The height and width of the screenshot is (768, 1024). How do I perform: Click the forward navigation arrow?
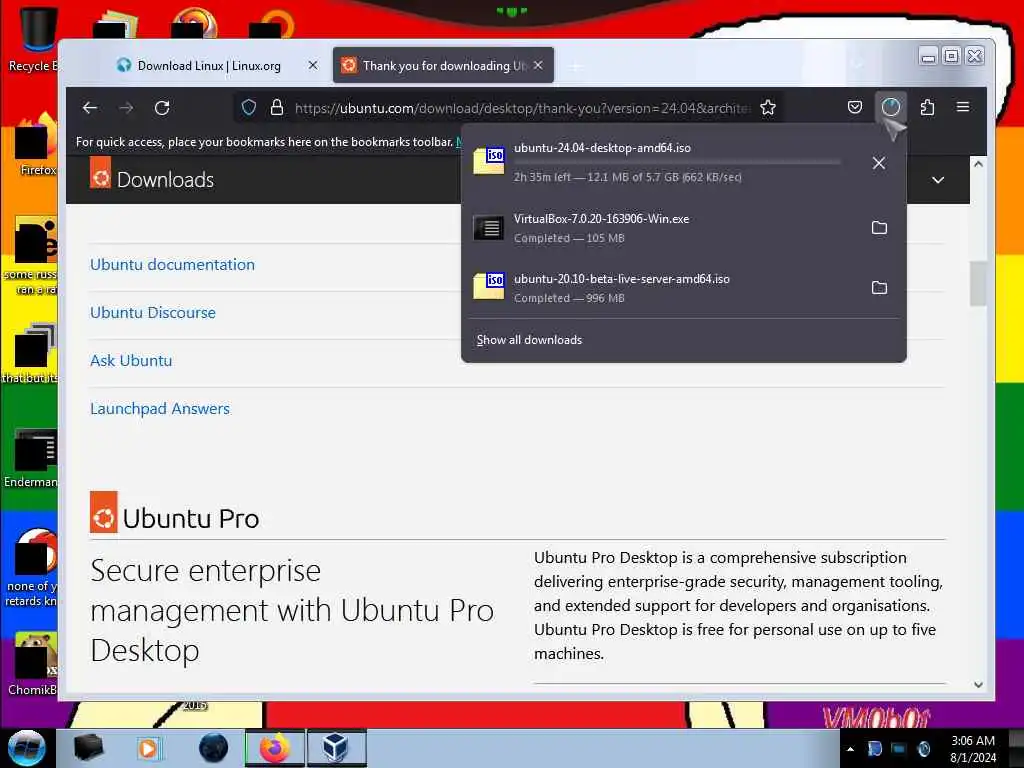[126, 108]
